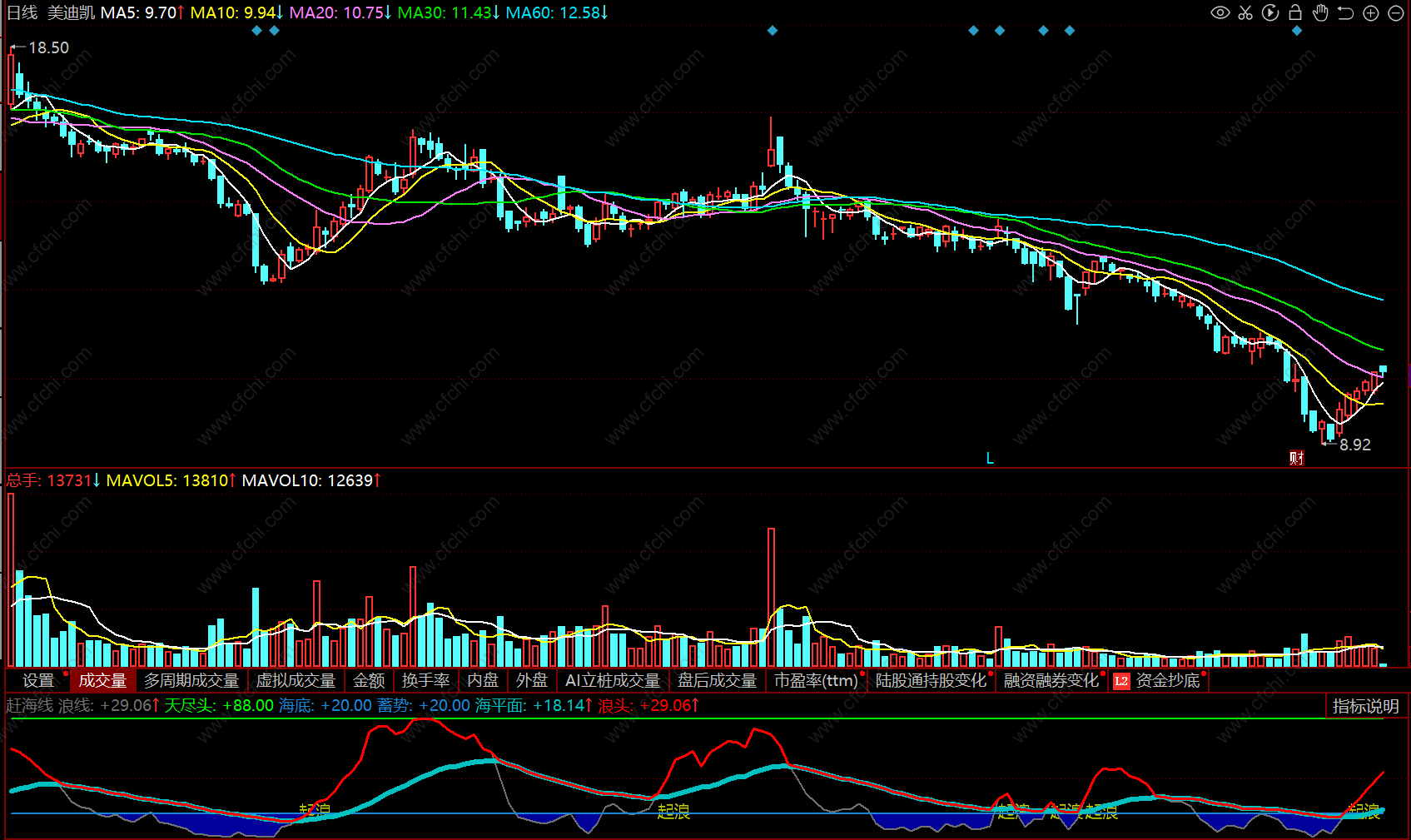The image size is (1411, 840).
Task: Zoom in with the plus circle icon
Action: pos(1371,12)
